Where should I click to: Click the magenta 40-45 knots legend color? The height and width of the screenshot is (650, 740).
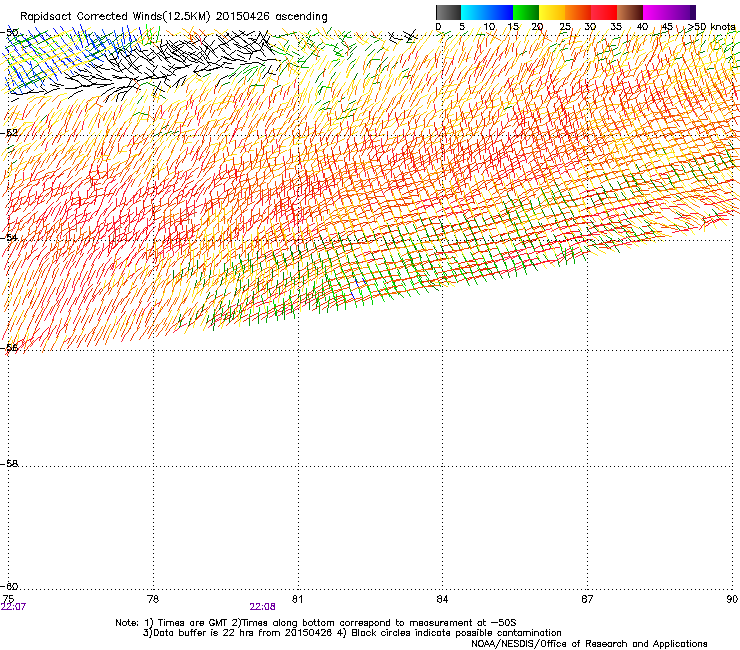656,12
